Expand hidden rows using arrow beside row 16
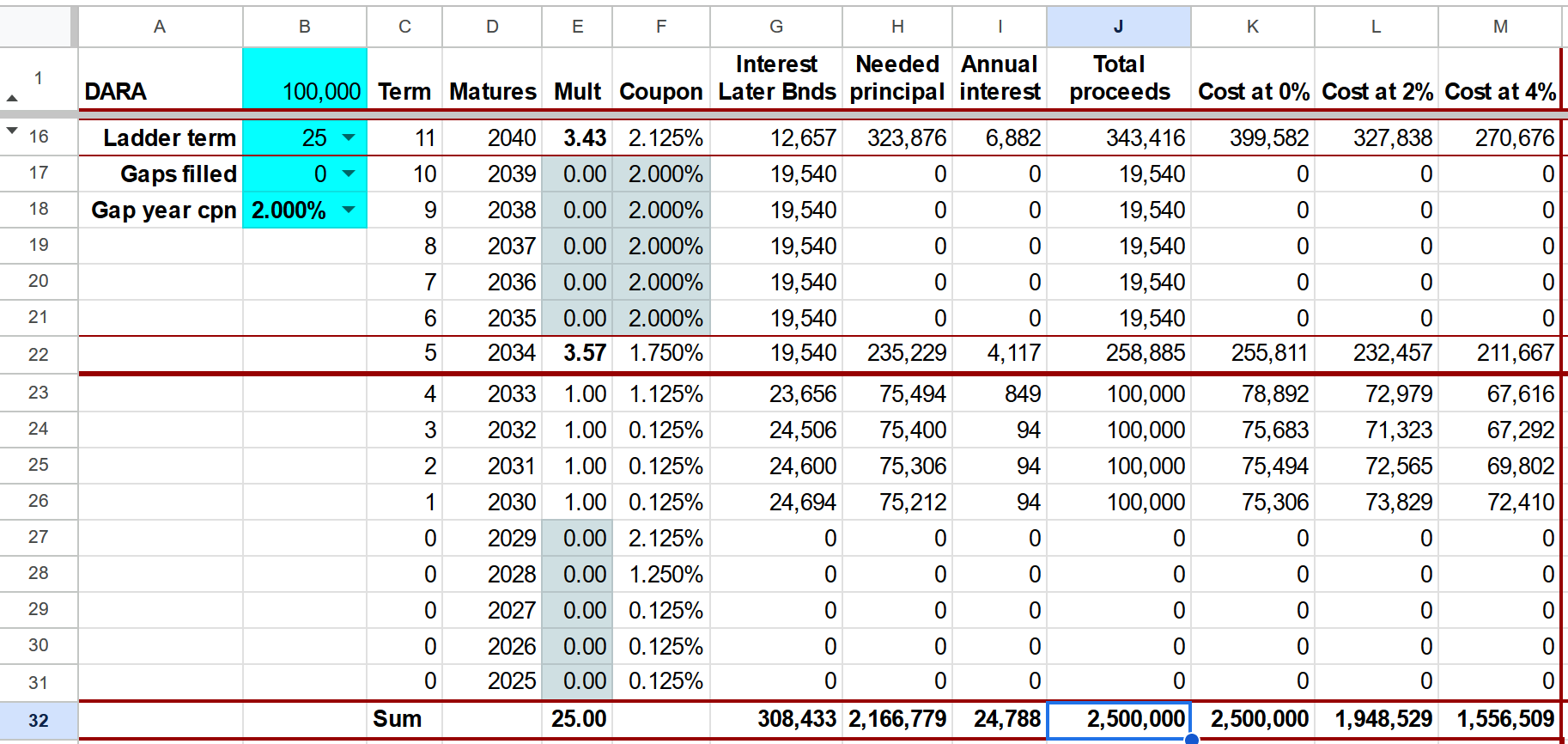The image size is (1568, 744). (12, 131)
